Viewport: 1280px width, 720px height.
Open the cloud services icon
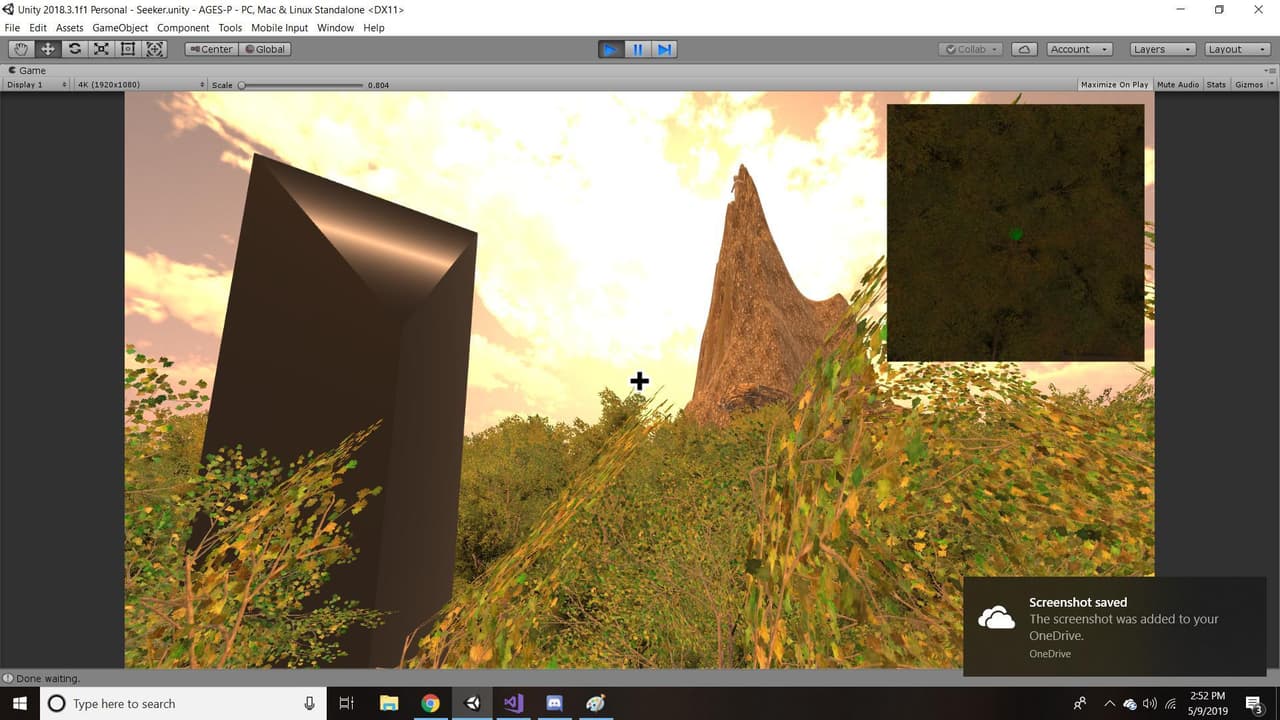click(1024, 49)
